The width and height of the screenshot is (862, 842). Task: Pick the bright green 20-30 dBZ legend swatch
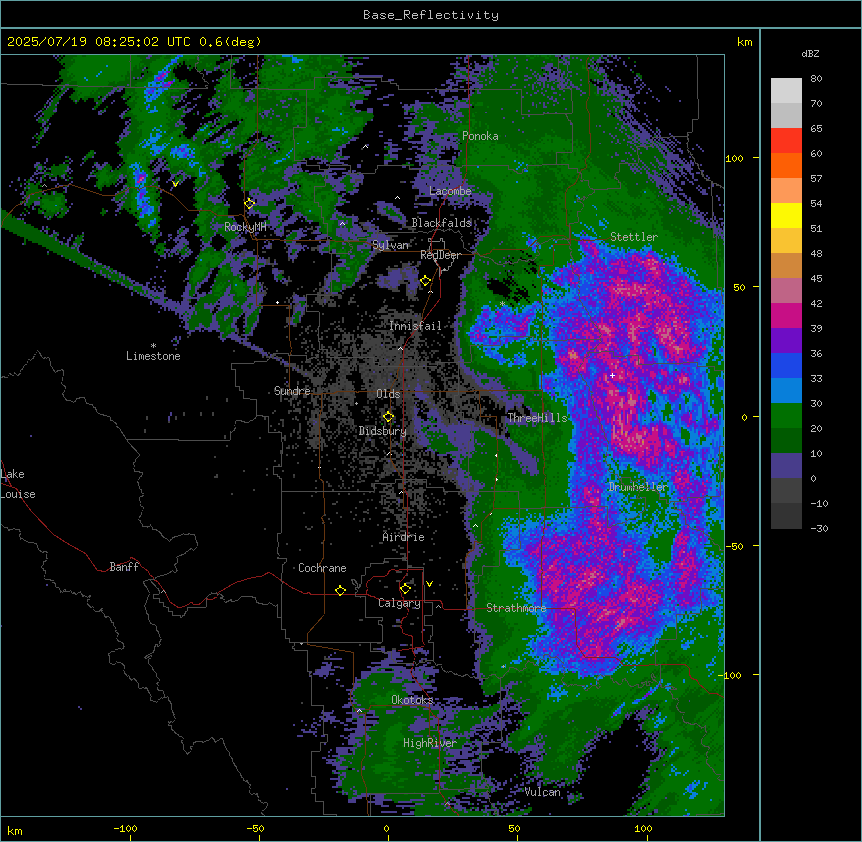point(786,416)
